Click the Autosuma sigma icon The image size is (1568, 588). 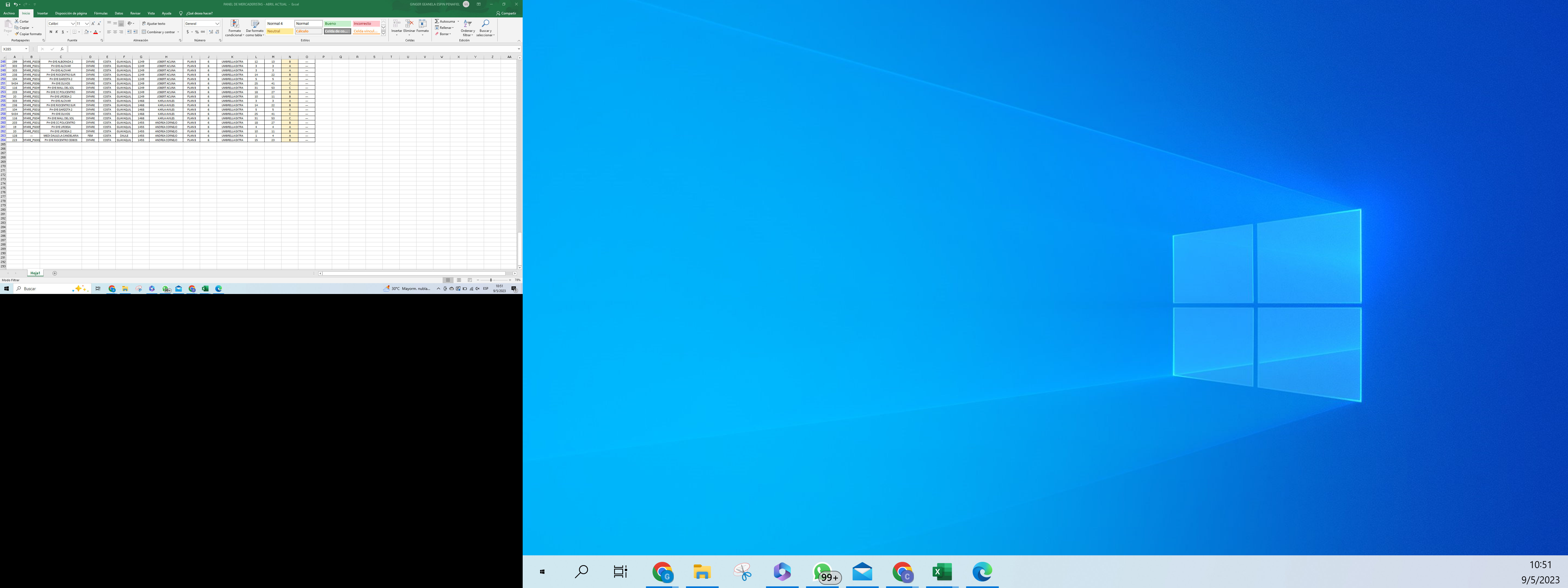pyautogui.click(x=437, y=21)
